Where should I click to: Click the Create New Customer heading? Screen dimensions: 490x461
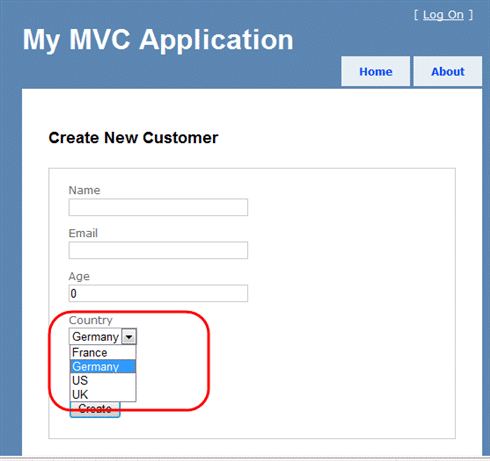pyautogui.click(x=133, y=138)
